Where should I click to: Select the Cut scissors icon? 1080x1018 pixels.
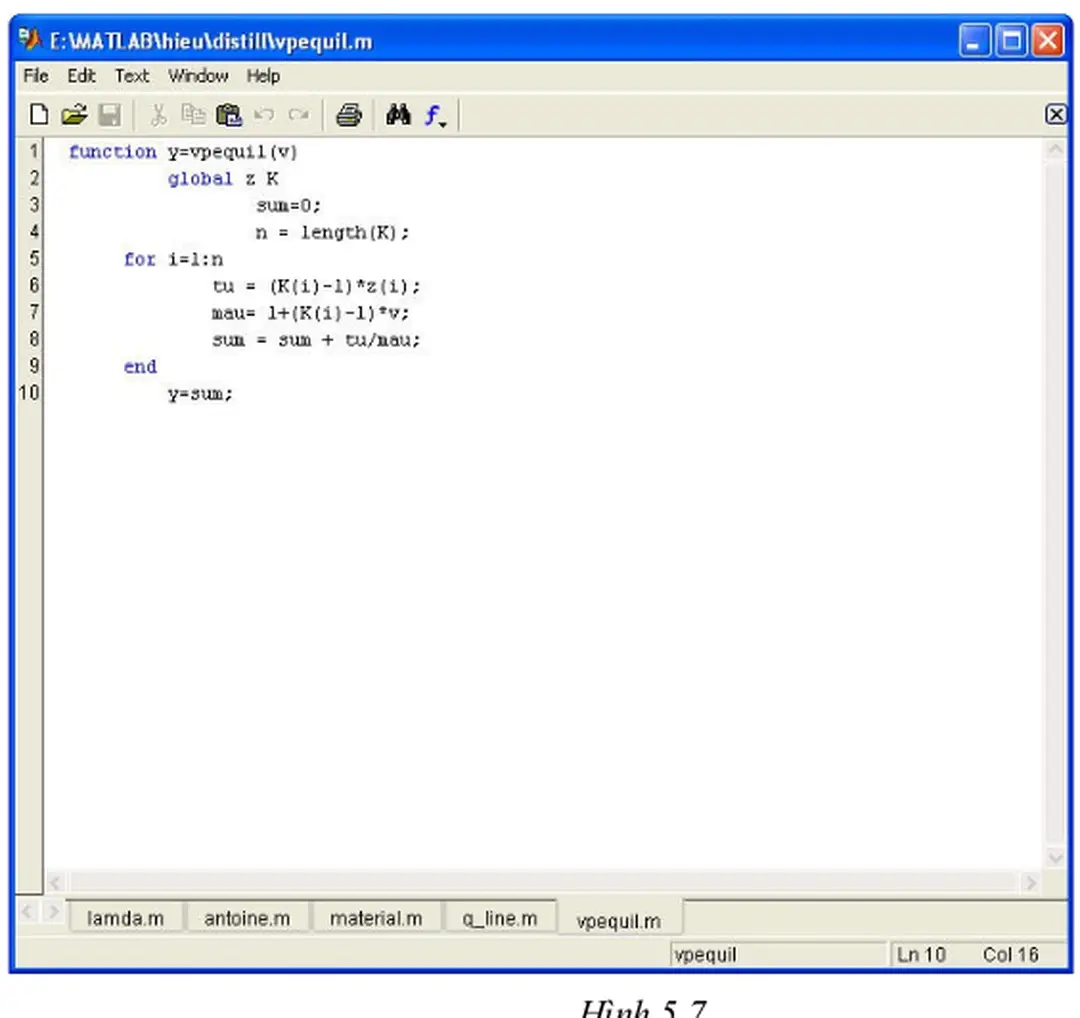[158, 114]
